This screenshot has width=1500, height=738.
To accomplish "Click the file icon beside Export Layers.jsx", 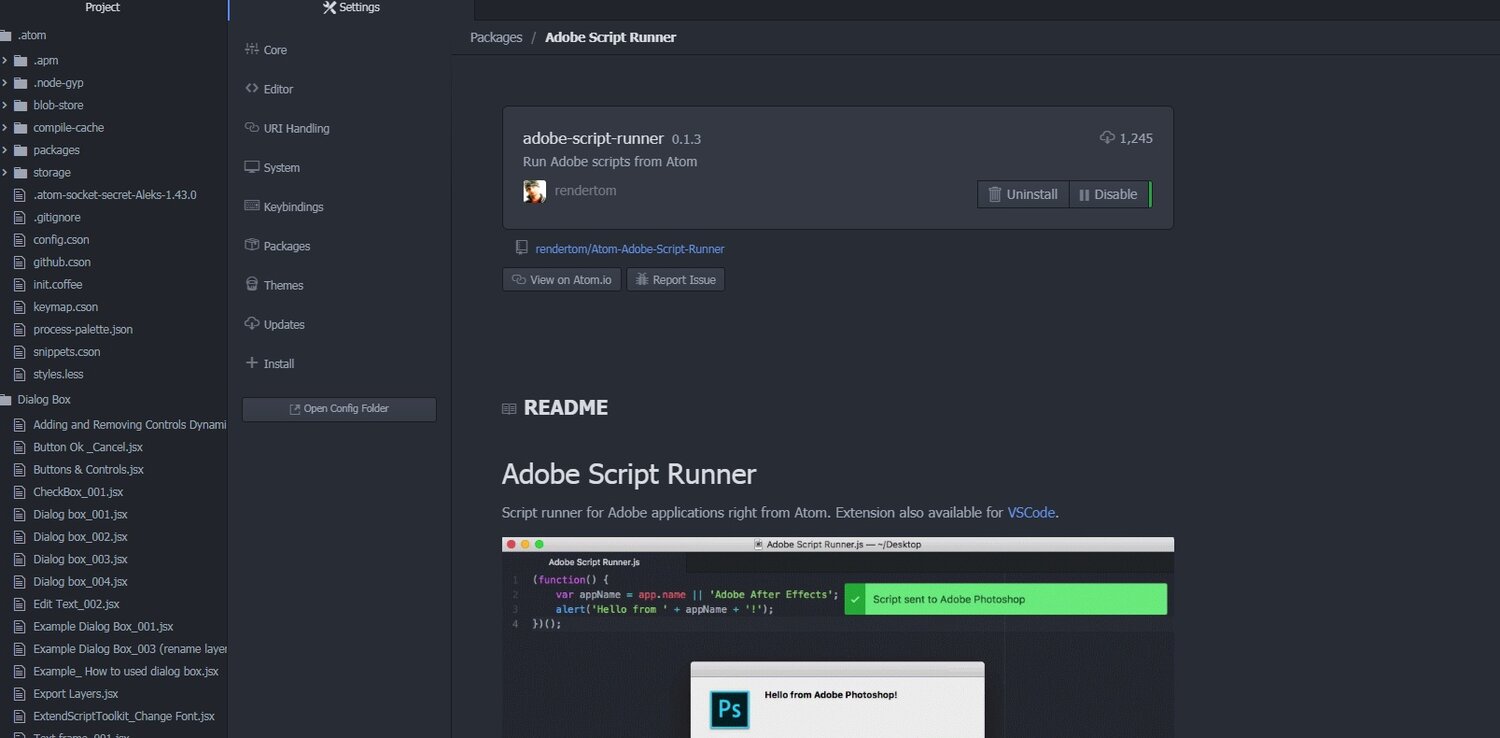I will click(x=19, y=694).
